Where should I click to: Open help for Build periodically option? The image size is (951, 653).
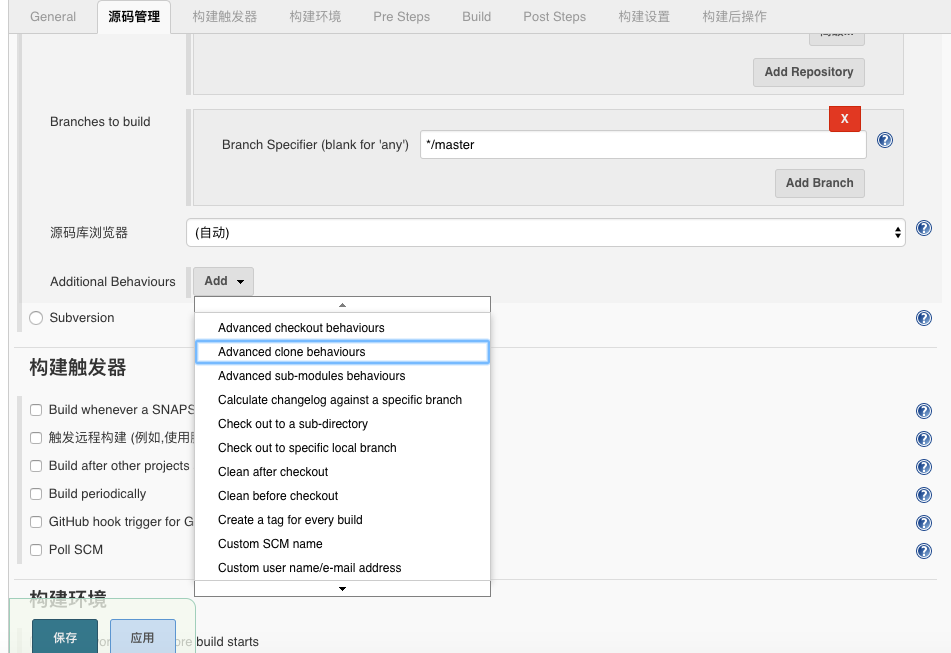point(923,494)
